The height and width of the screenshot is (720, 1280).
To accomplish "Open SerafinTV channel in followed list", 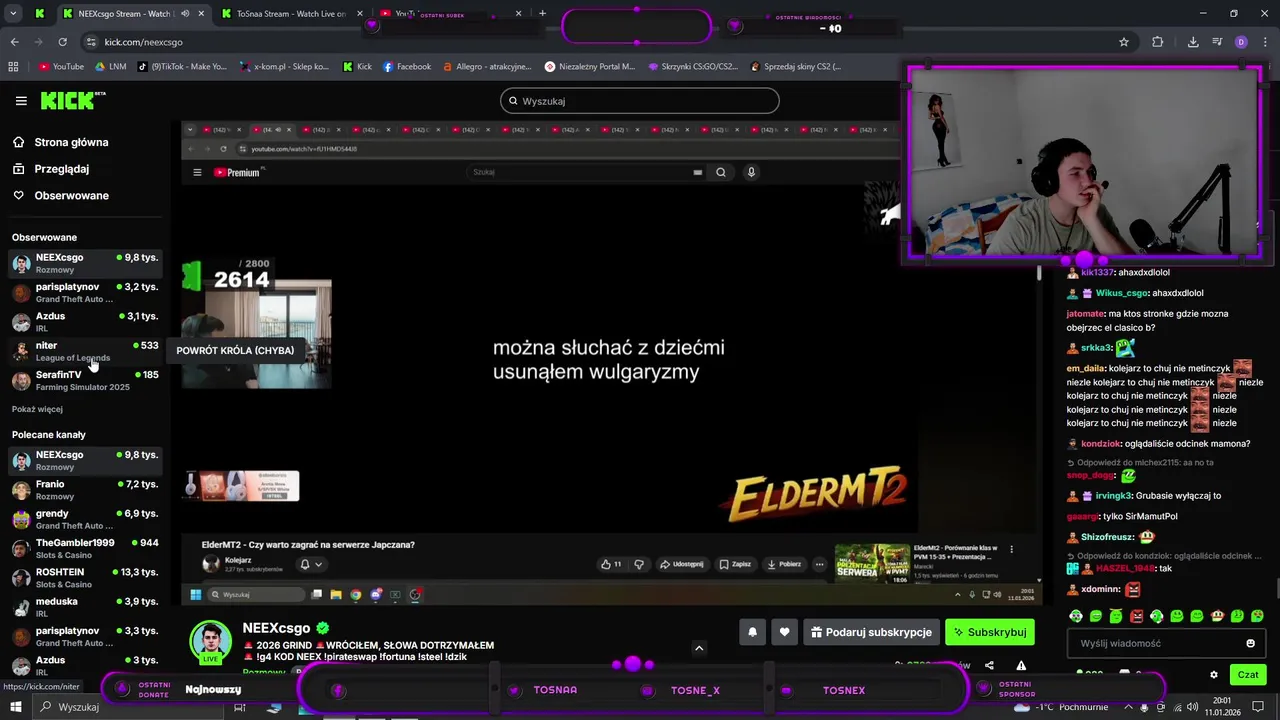I will [84, 380].
